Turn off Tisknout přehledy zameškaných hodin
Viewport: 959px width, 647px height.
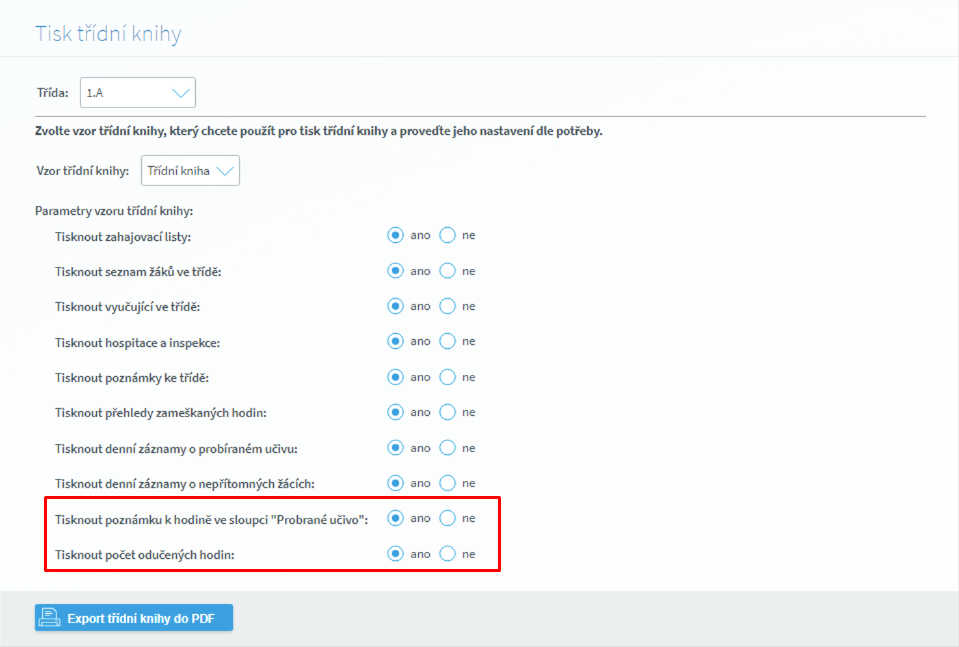pyautogui.click(x=448, y=412)
